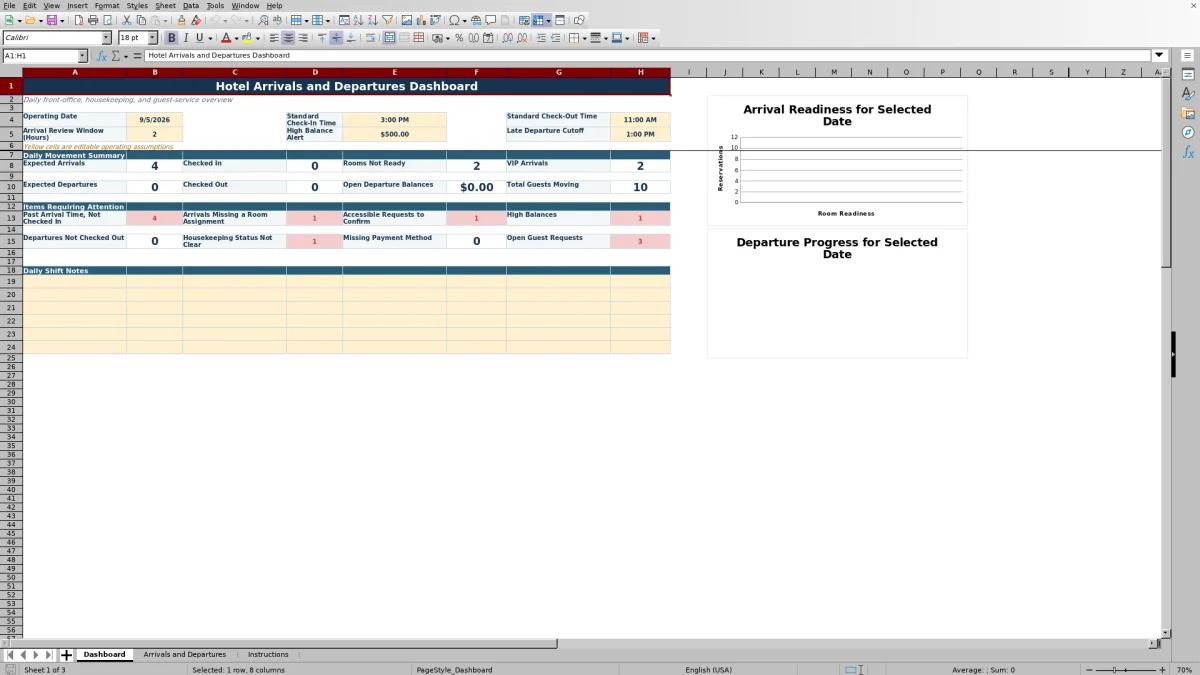The image size is (1200, 675).
Task: Click the Spelling check icon
Action: [277, 20]
